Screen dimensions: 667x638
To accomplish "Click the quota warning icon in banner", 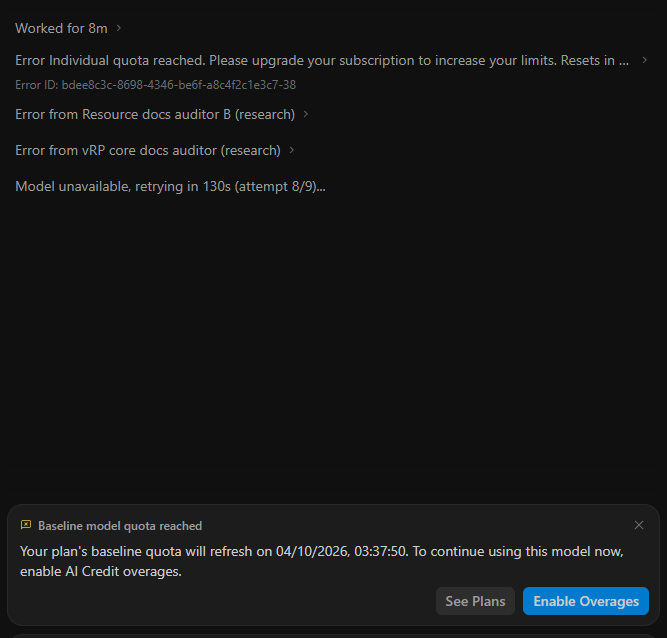I will 26,525.
